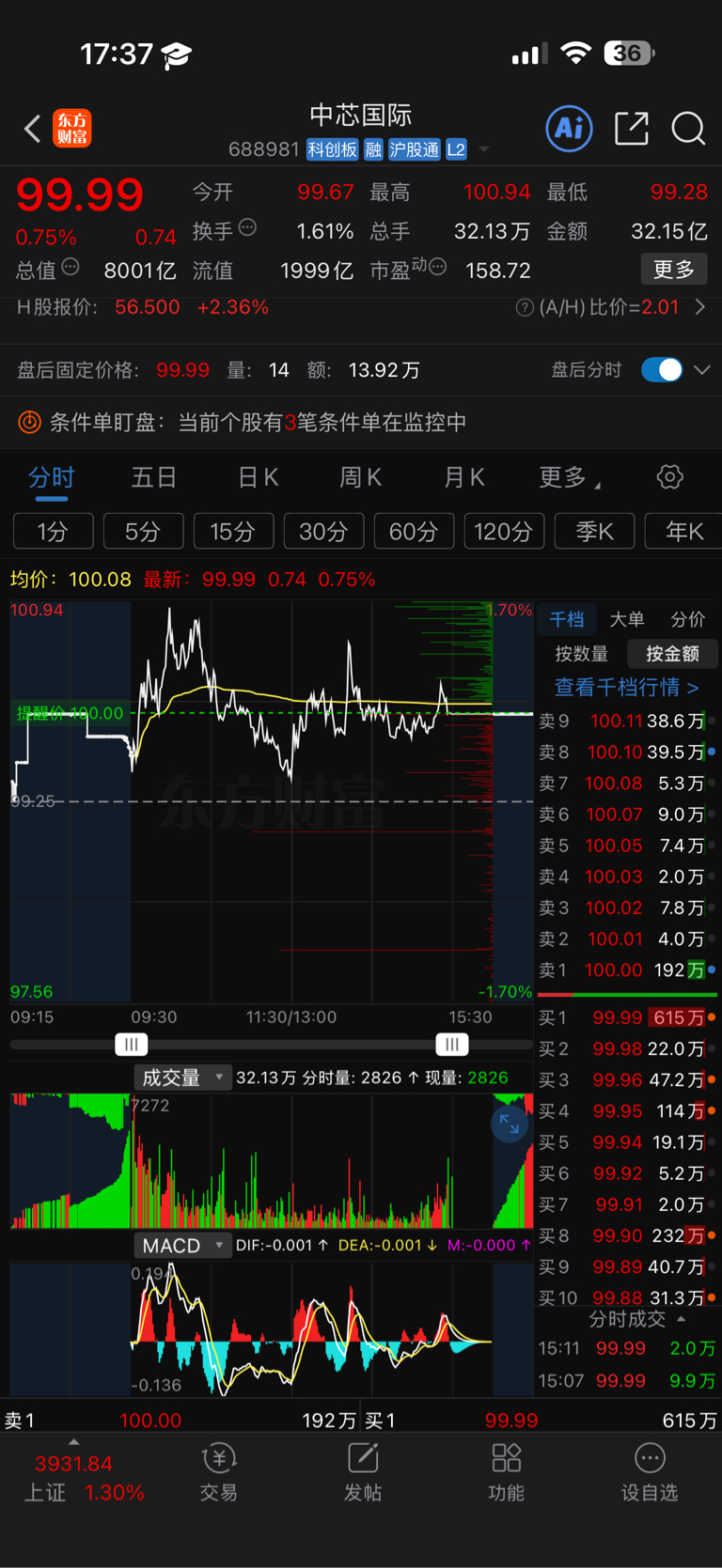Switch to 月K tab
This screenshot has width=722, height=1568.
click(x=464, y=477)
